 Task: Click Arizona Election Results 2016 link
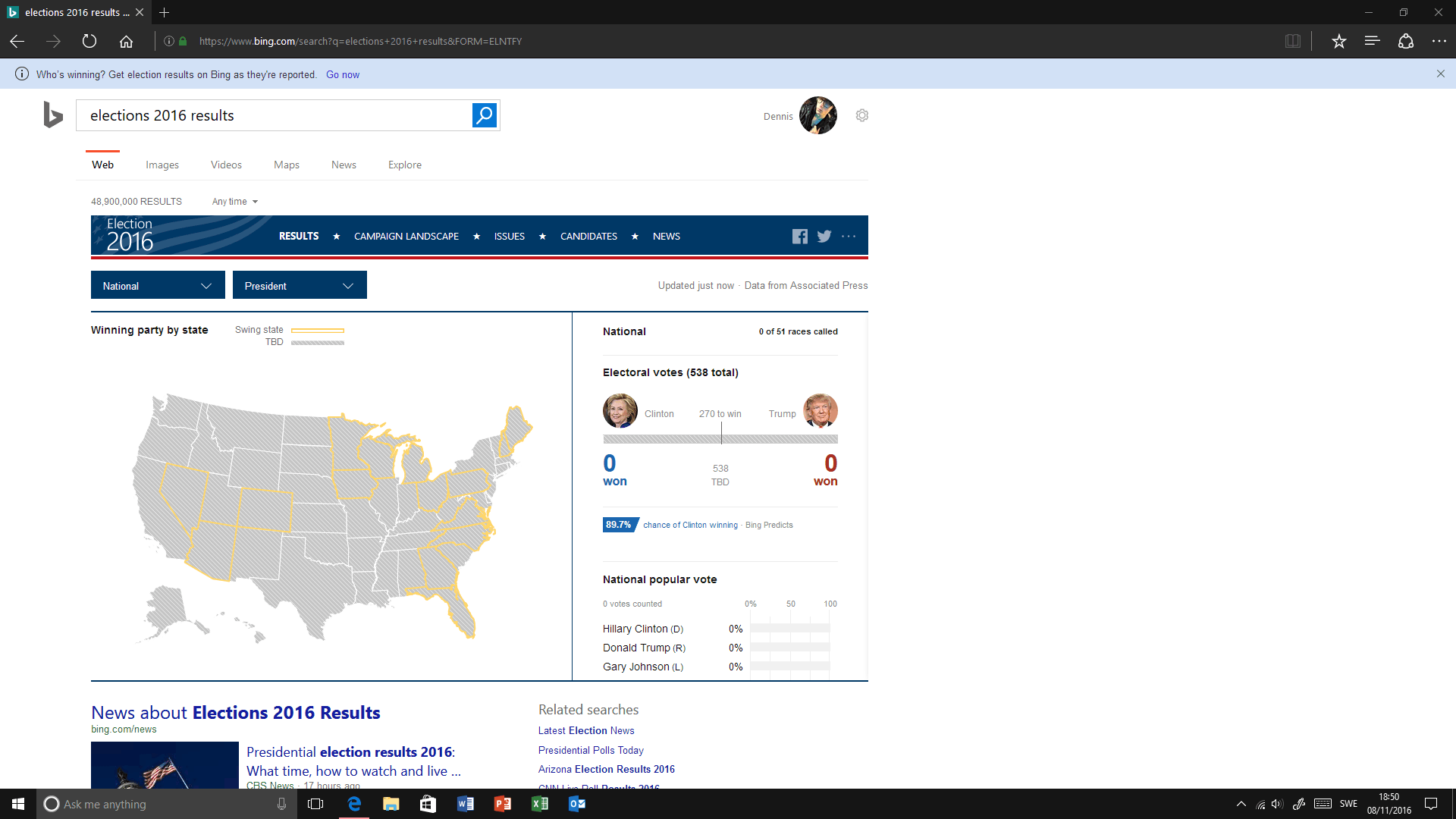click(x=607, y=769)
